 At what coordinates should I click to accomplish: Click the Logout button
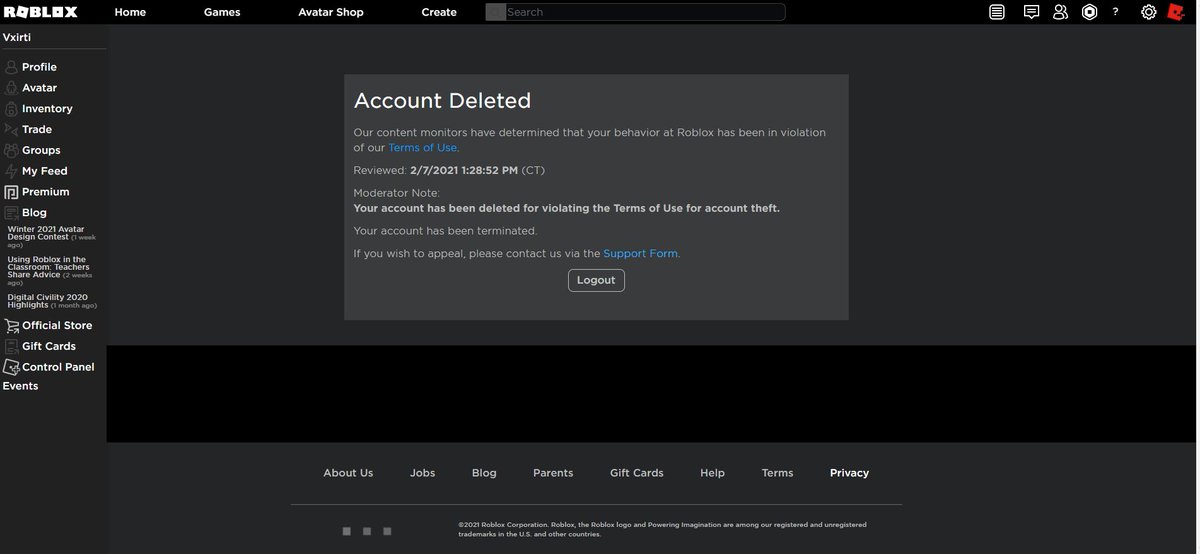596,280
